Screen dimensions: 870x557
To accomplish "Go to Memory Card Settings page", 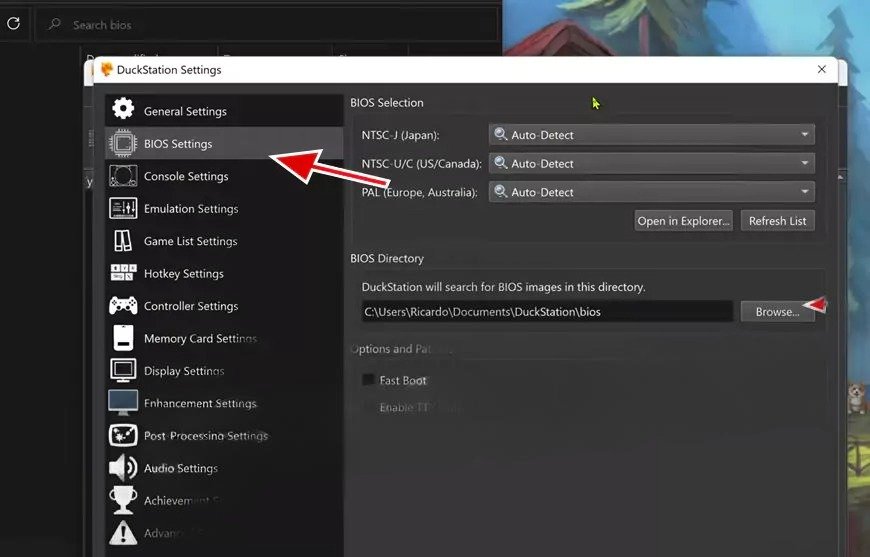I will point(199,339).
